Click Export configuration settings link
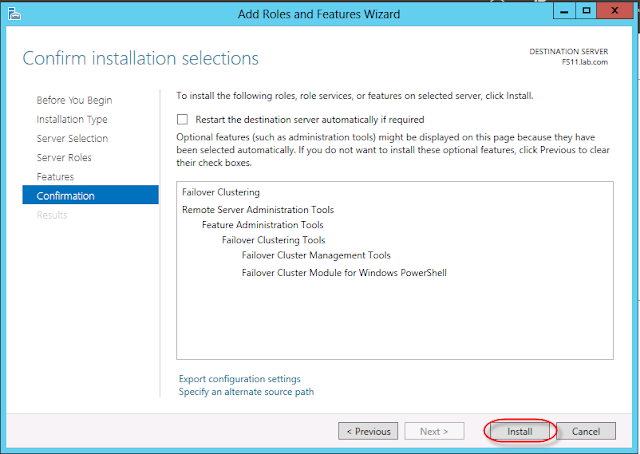 (x=239, y=379)
